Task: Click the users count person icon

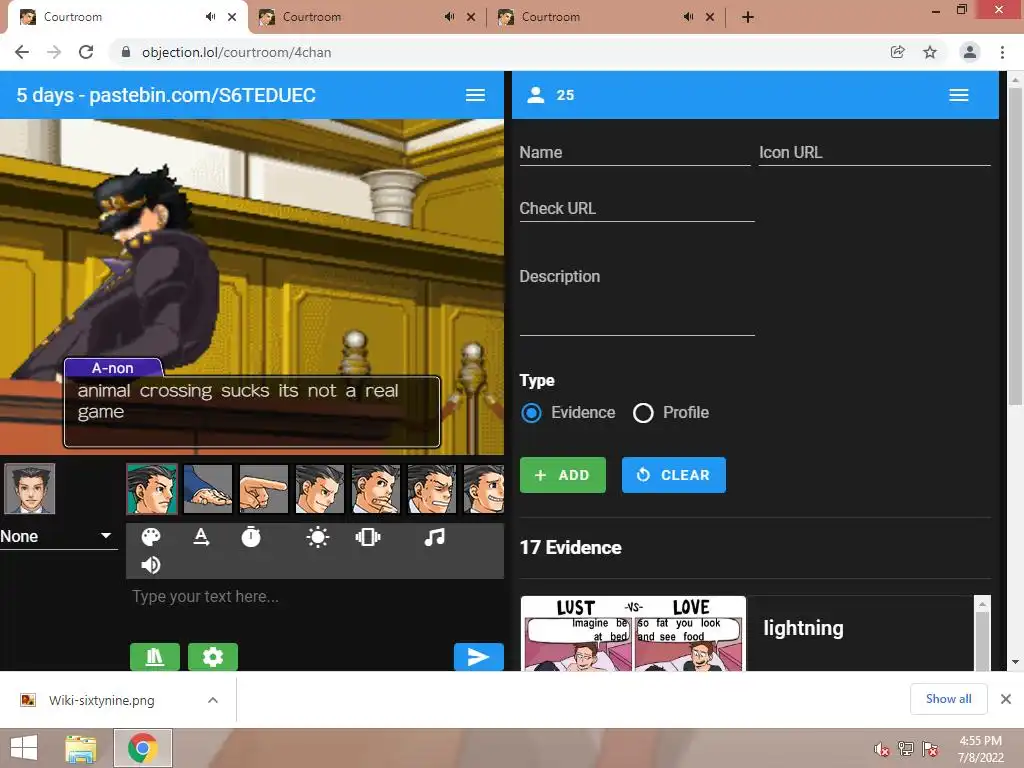Action: click(536, 95)
